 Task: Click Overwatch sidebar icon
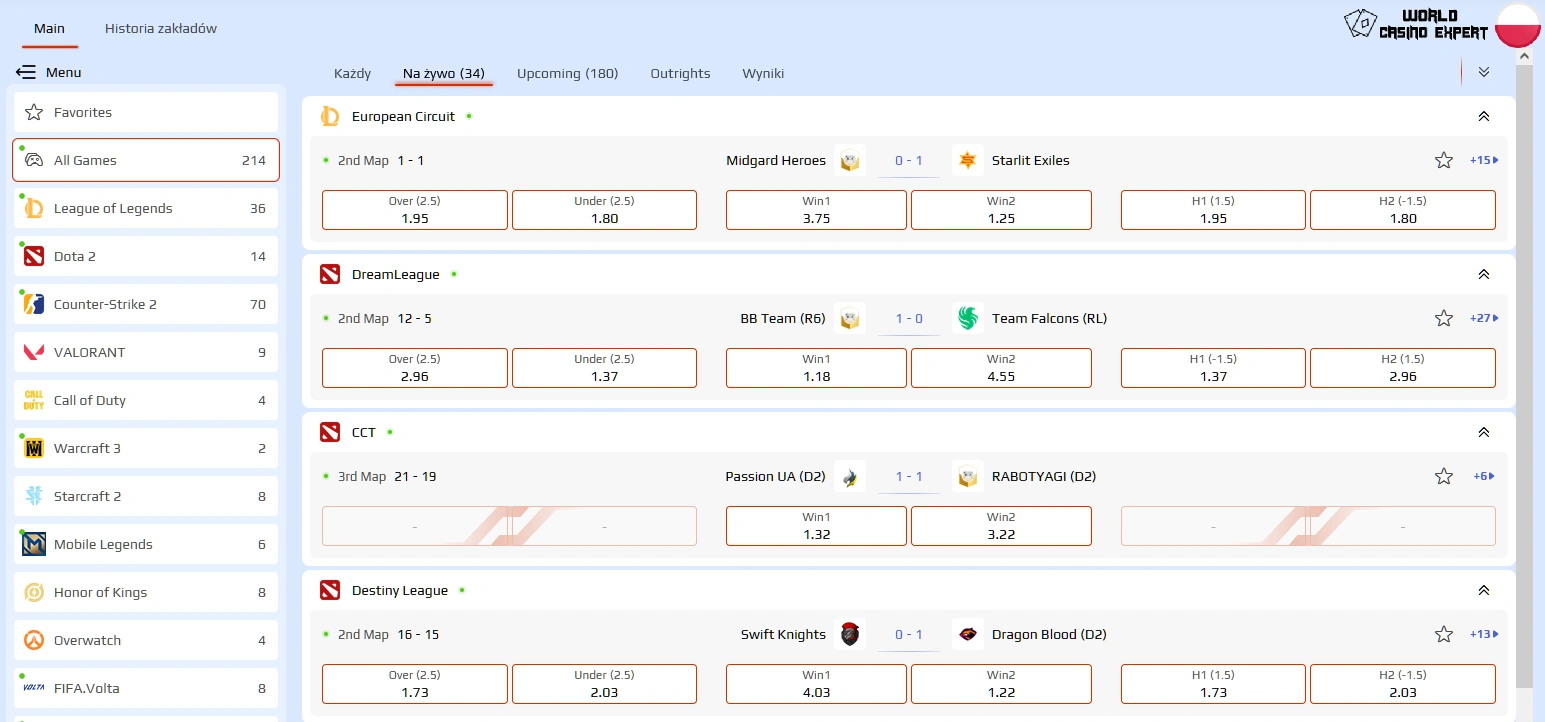[34, 640]
